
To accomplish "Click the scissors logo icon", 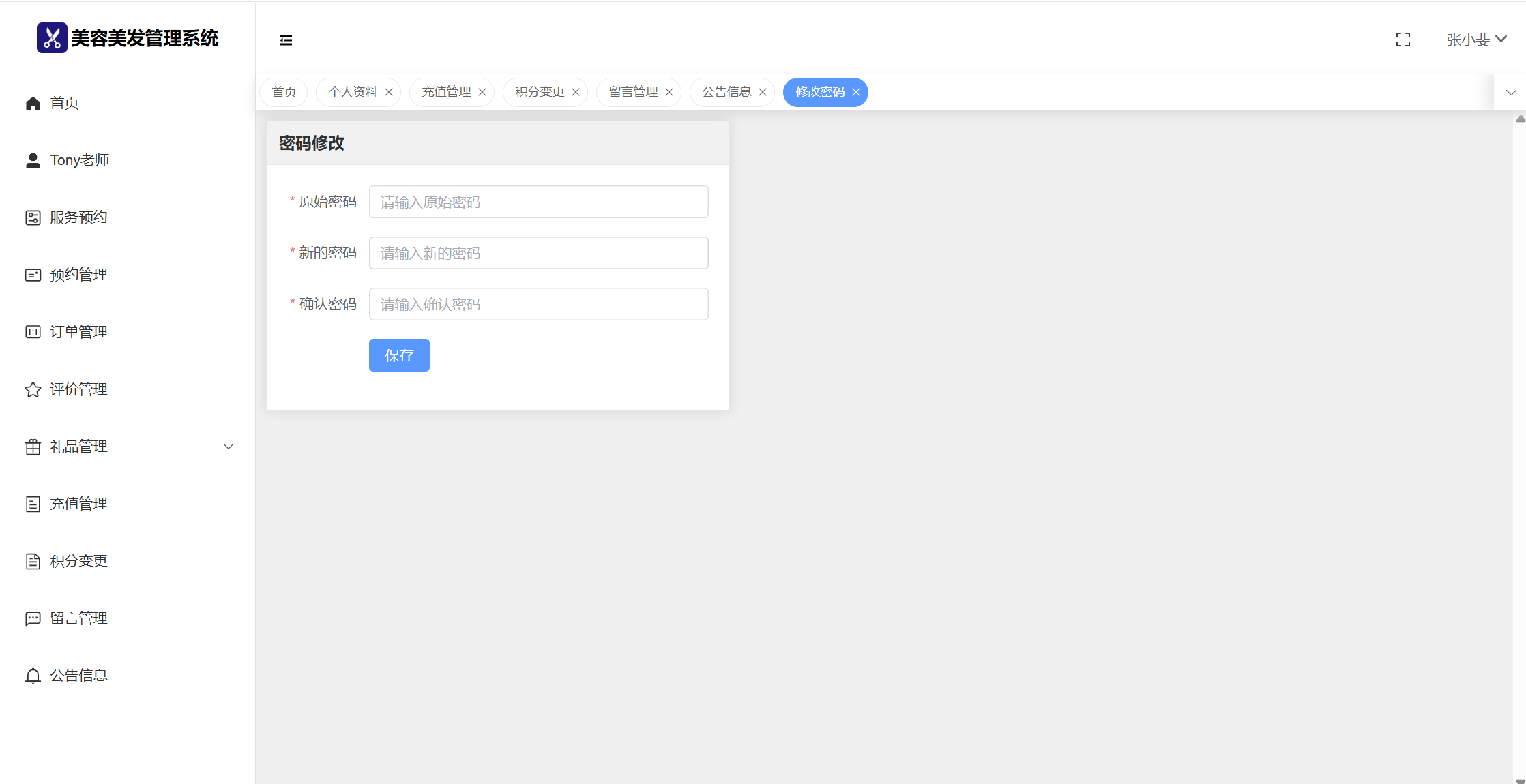I will [x=52, y=38].
